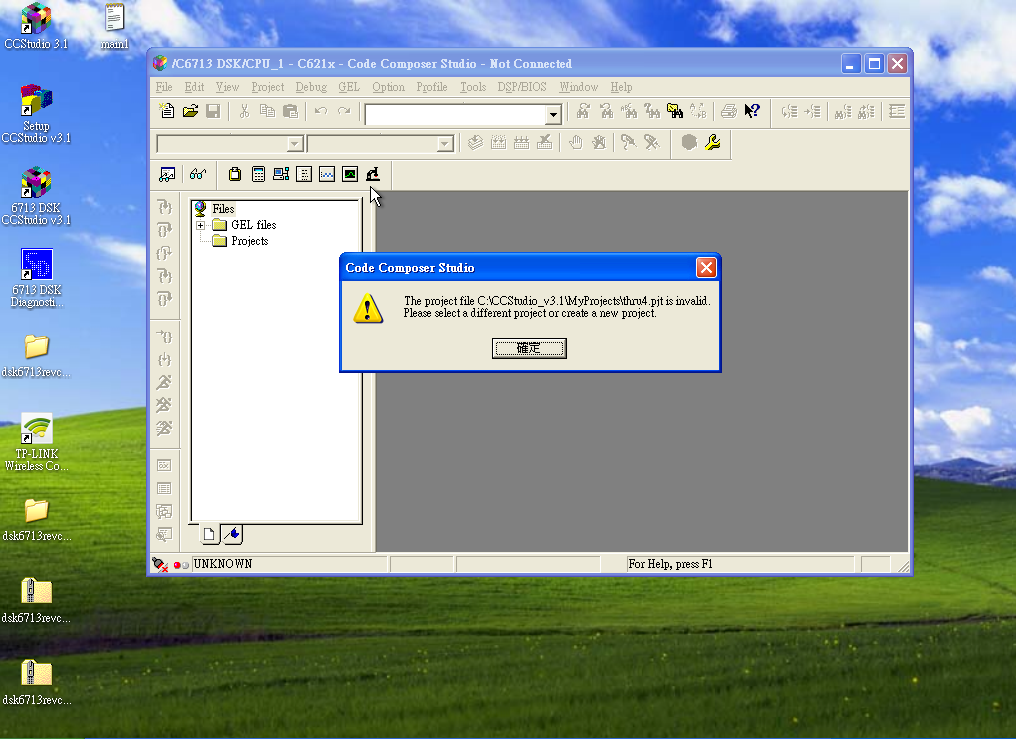Open the Help menu

point(621,87)
